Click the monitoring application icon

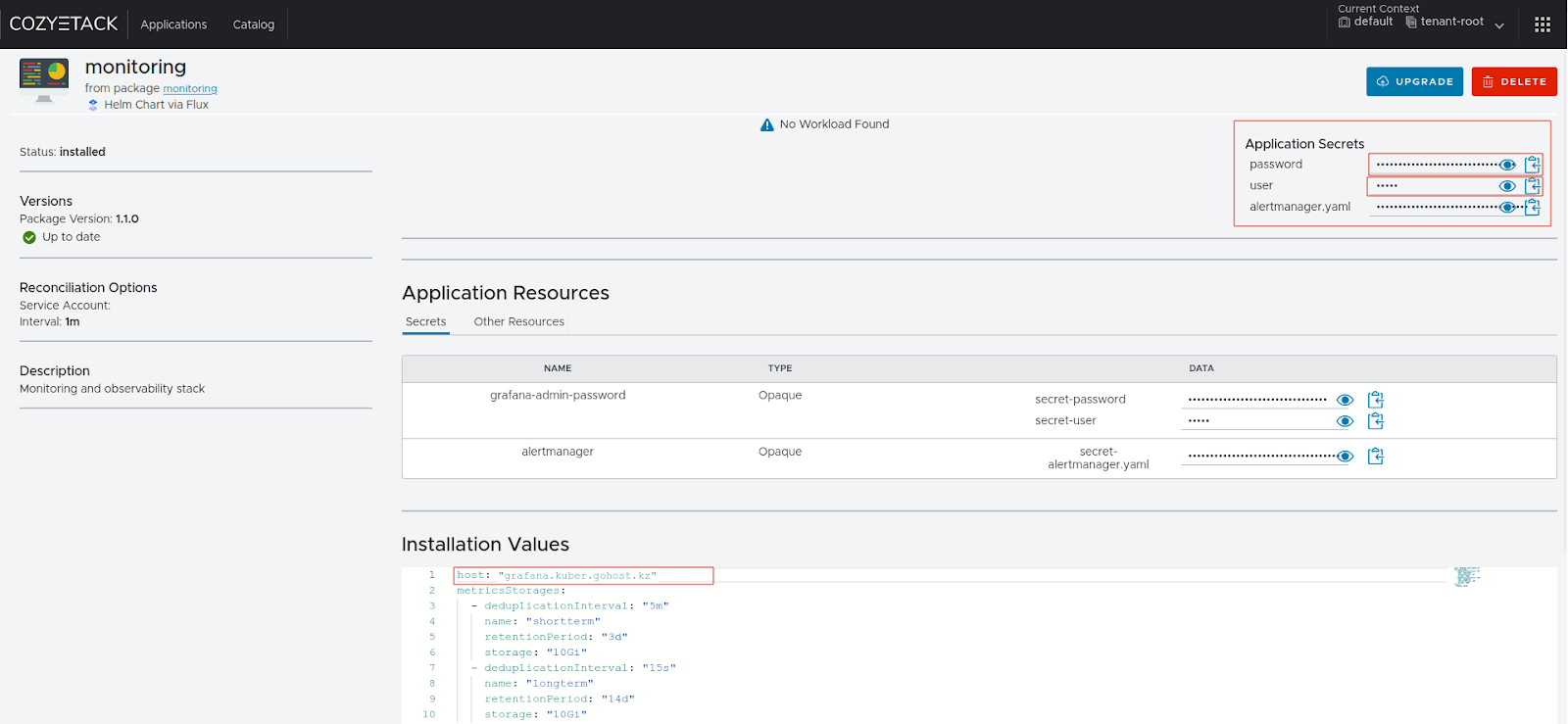(44, 80)
